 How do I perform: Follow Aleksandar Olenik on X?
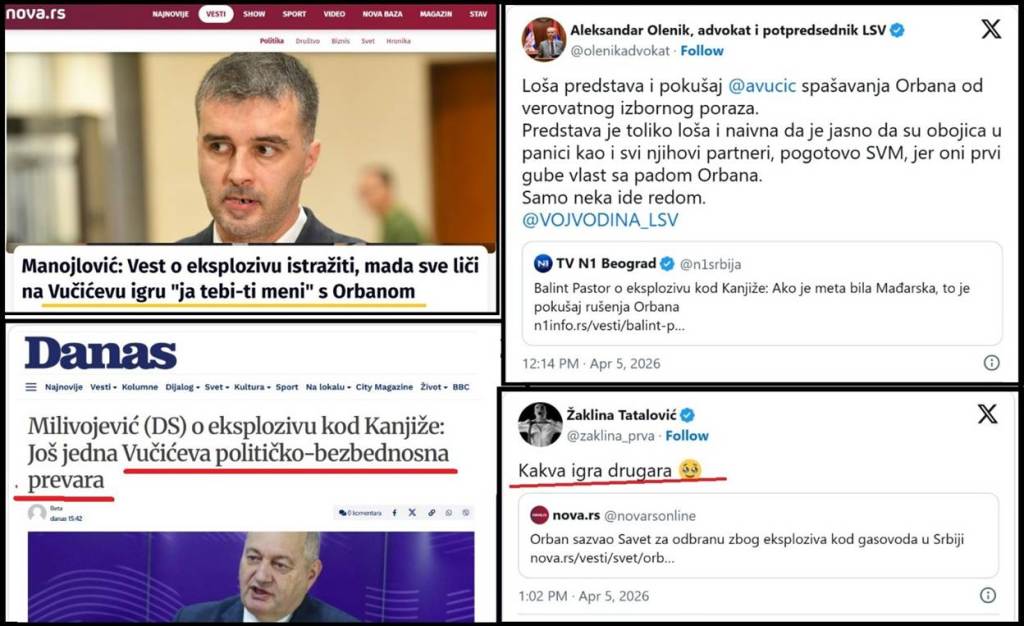tap(702, 51)
